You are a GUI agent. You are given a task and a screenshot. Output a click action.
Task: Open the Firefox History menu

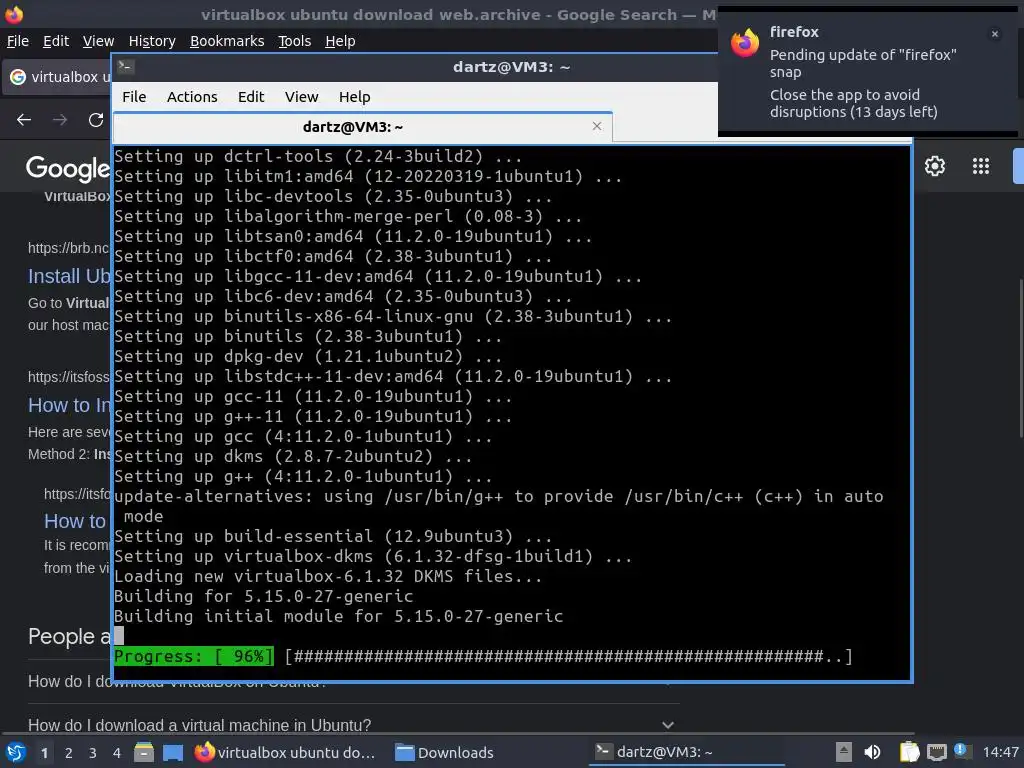152,41
